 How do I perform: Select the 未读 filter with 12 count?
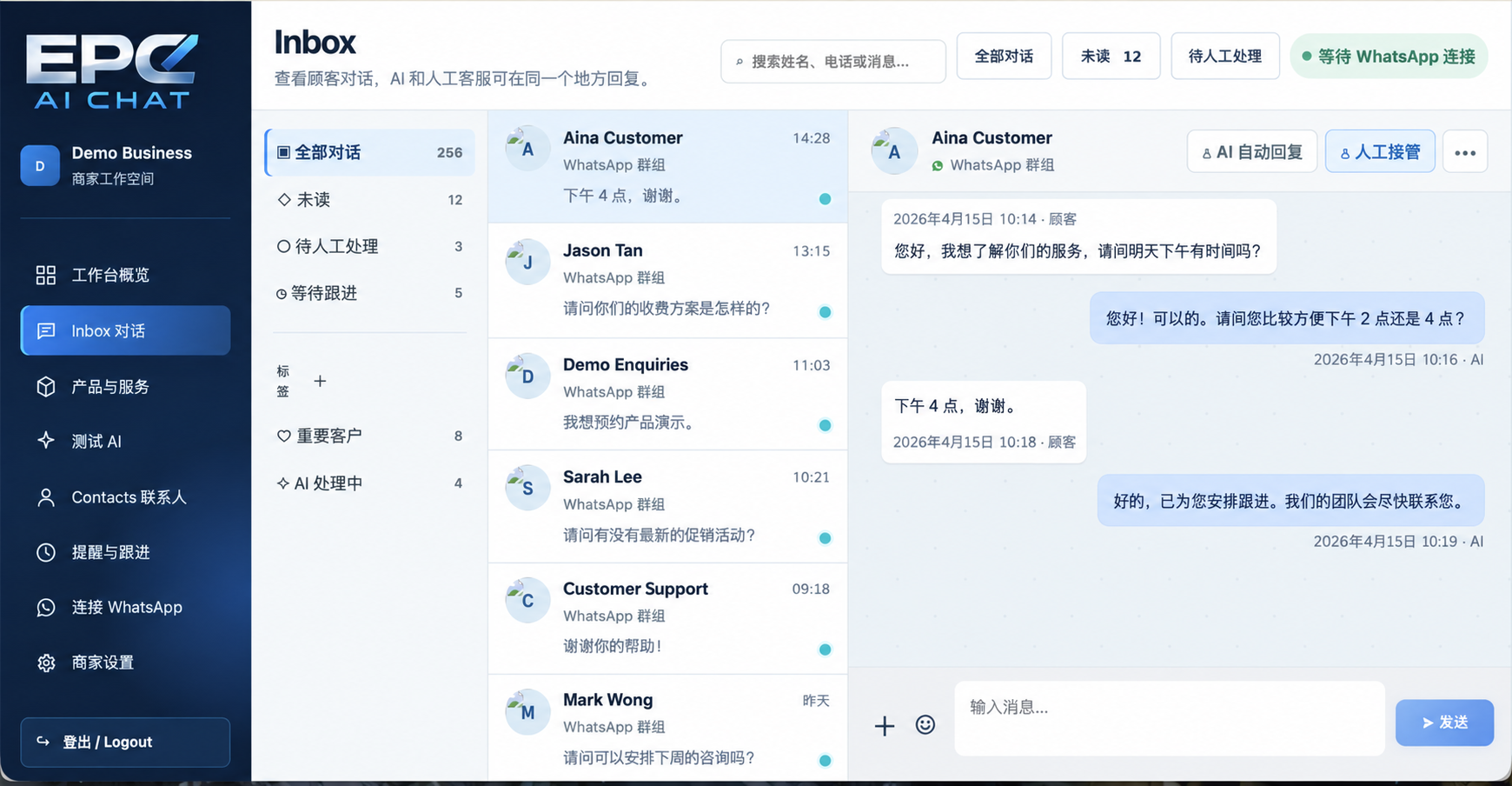tap(370, 200)
